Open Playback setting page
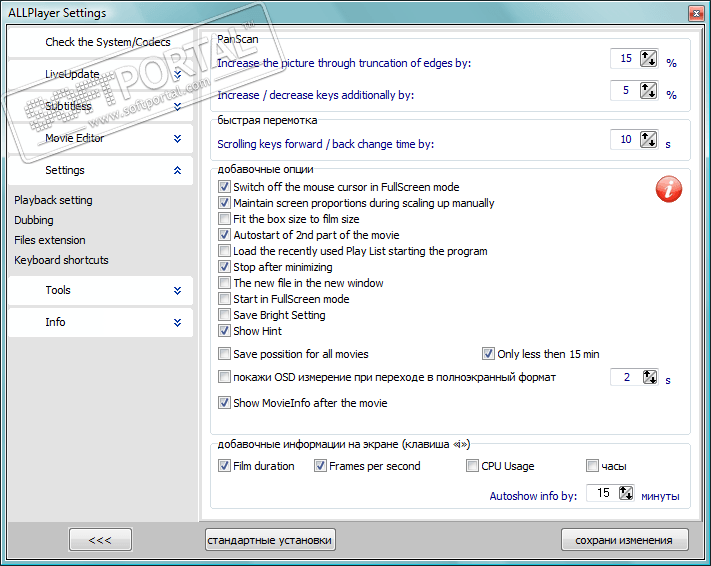Viewport: 711px width, 566px height. point(53,200)
